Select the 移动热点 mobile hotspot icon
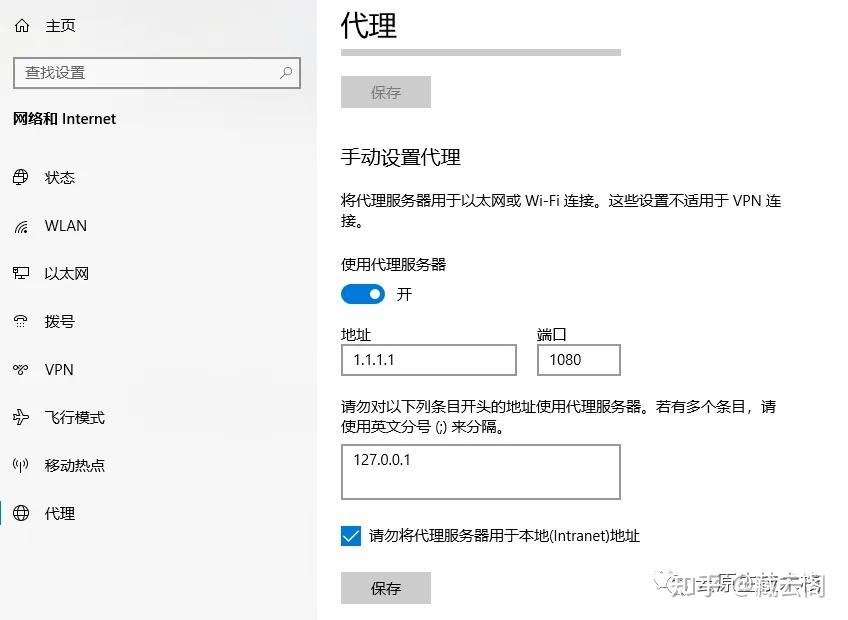 pos(21,465)
